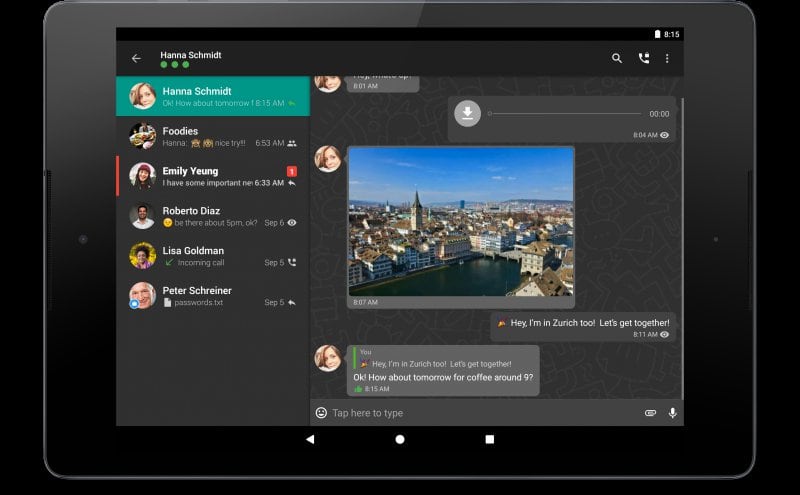Open the Peter Schreiner chat
The width and height of the screenshot is (800, 495).
click(x=213, y=295)
